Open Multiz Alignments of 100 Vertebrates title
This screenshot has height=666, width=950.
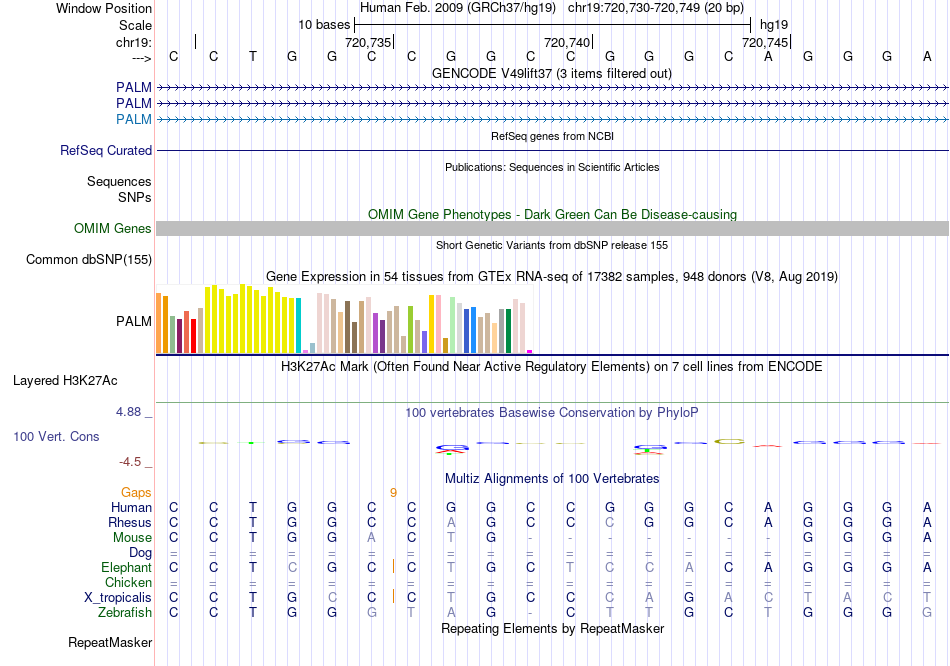(x=552, y=479)
